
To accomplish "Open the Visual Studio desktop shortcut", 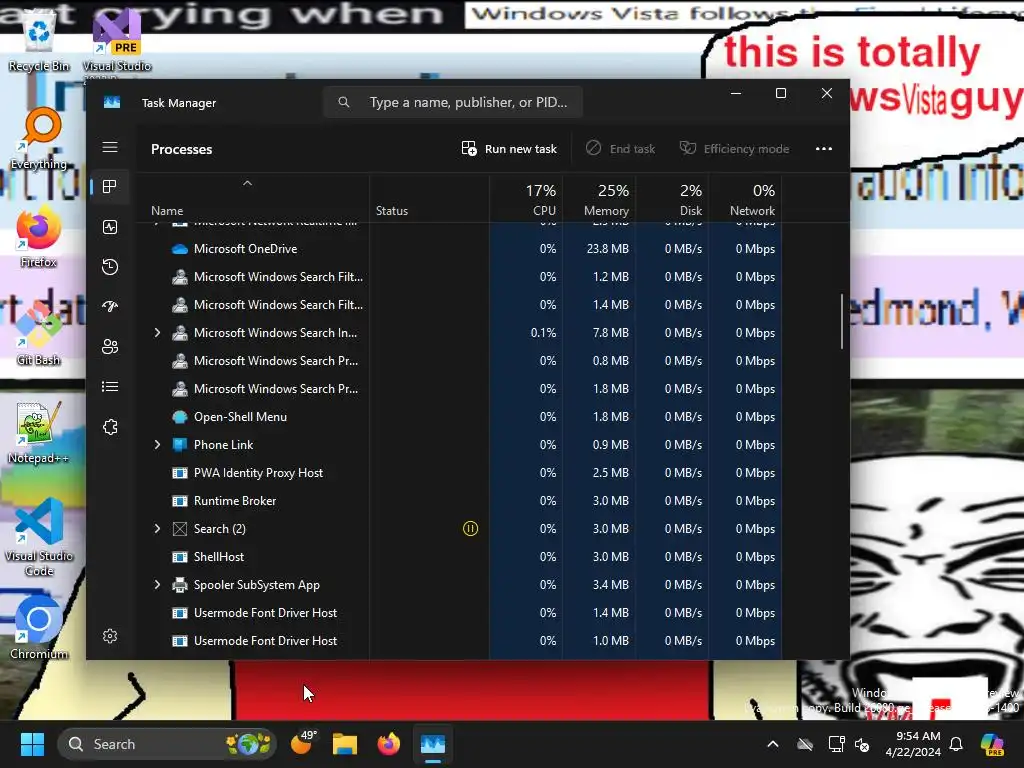I will pyautogui.click(x=117, y=42).
